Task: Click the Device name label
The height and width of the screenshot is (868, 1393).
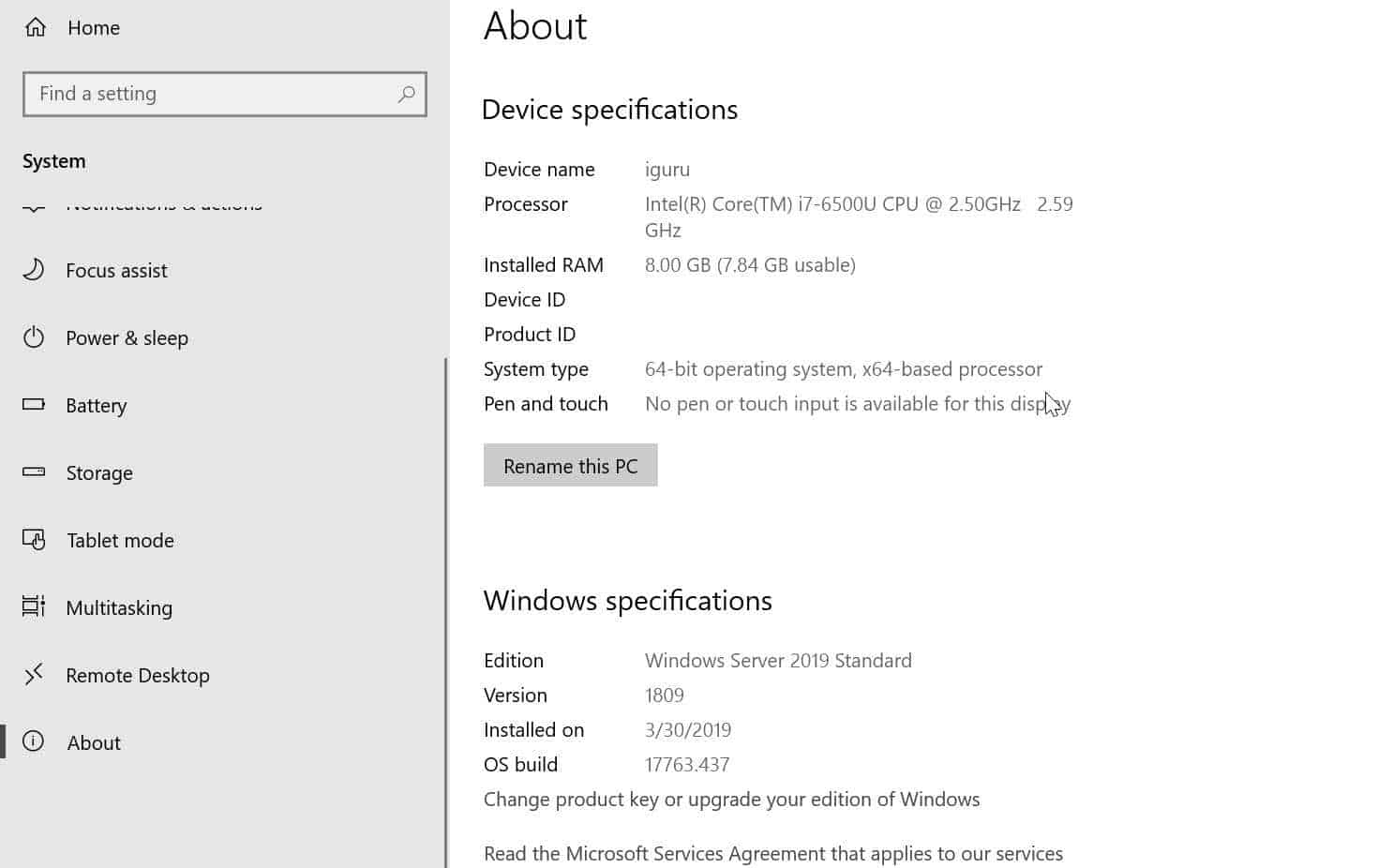Action: 539,170
